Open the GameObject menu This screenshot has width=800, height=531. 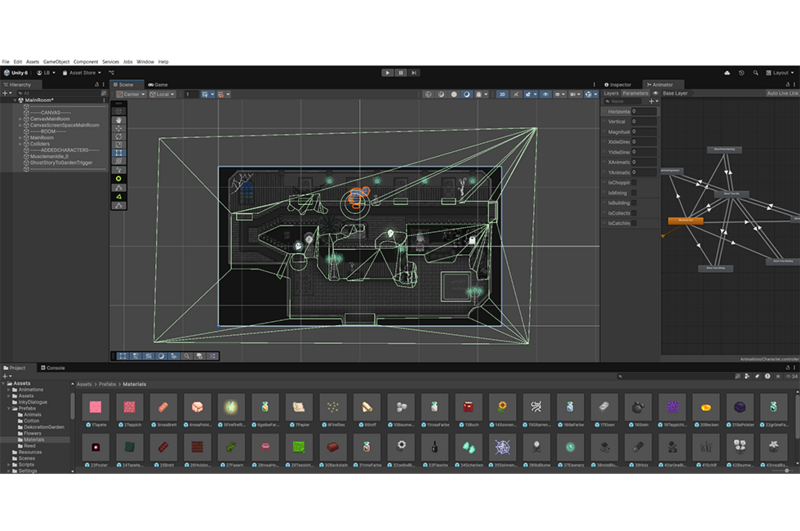pos(58,62)
